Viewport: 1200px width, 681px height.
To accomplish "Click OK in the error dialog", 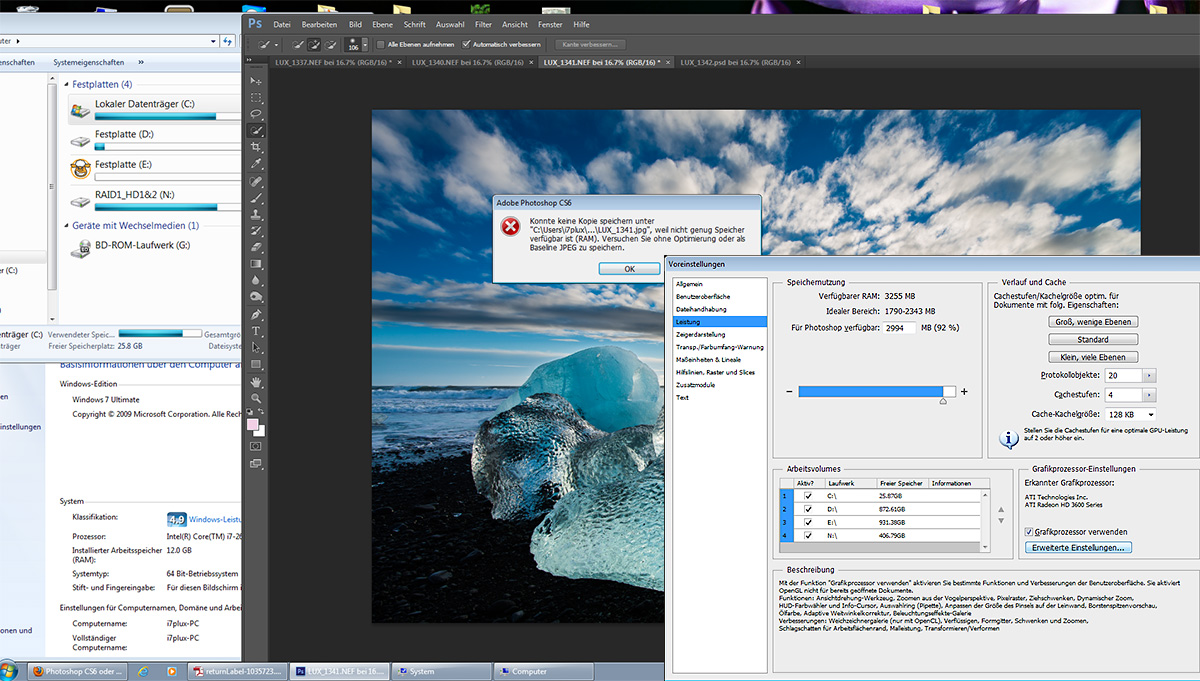I will click(x=629, y=269).
